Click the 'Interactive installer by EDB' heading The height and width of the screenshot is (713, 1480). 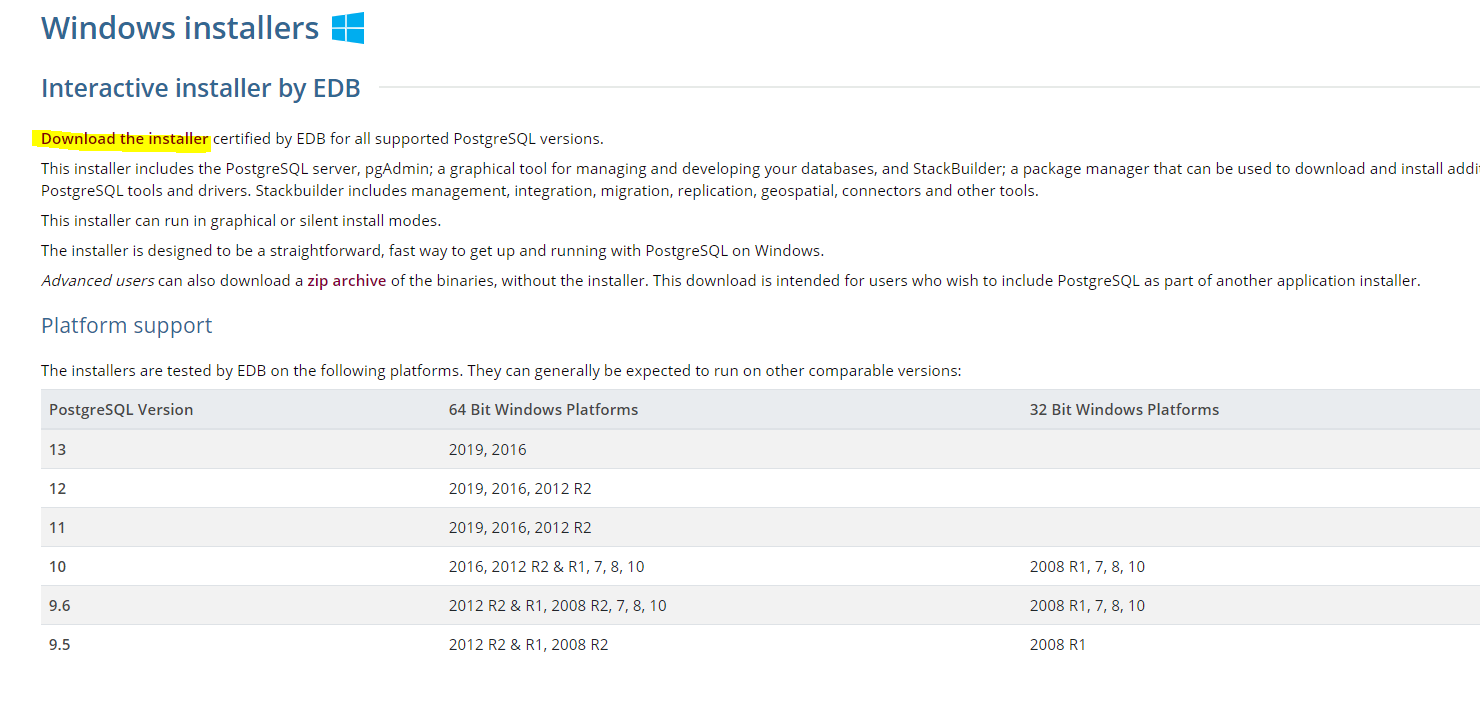tap(200, 88)
